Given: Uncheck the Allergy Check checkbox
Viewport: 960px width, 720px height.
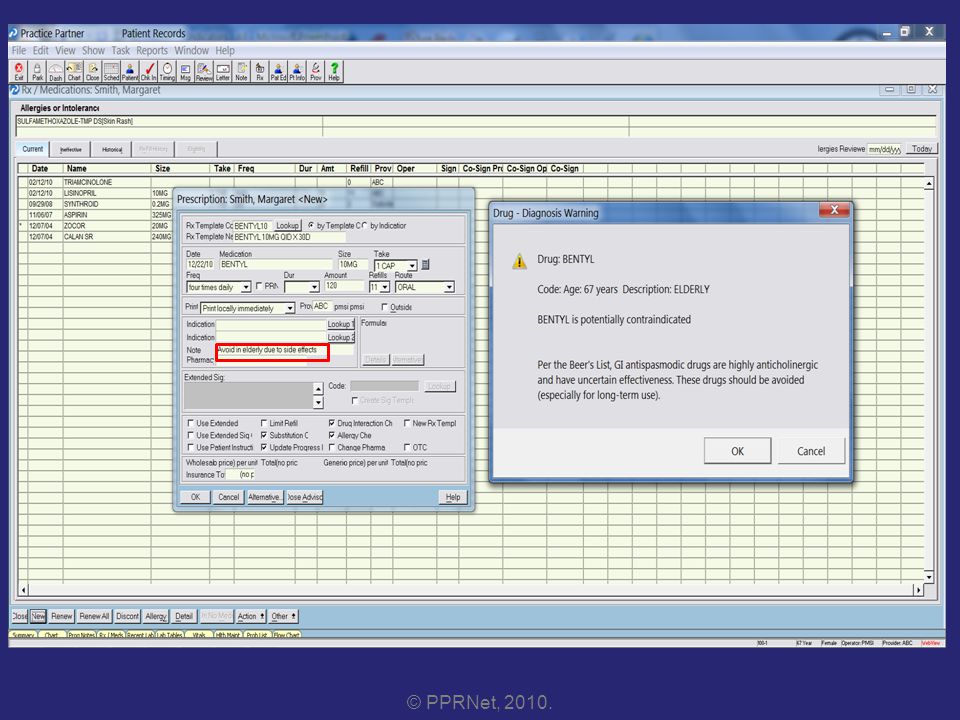Looking at the screenshot, I should point(332,435).
